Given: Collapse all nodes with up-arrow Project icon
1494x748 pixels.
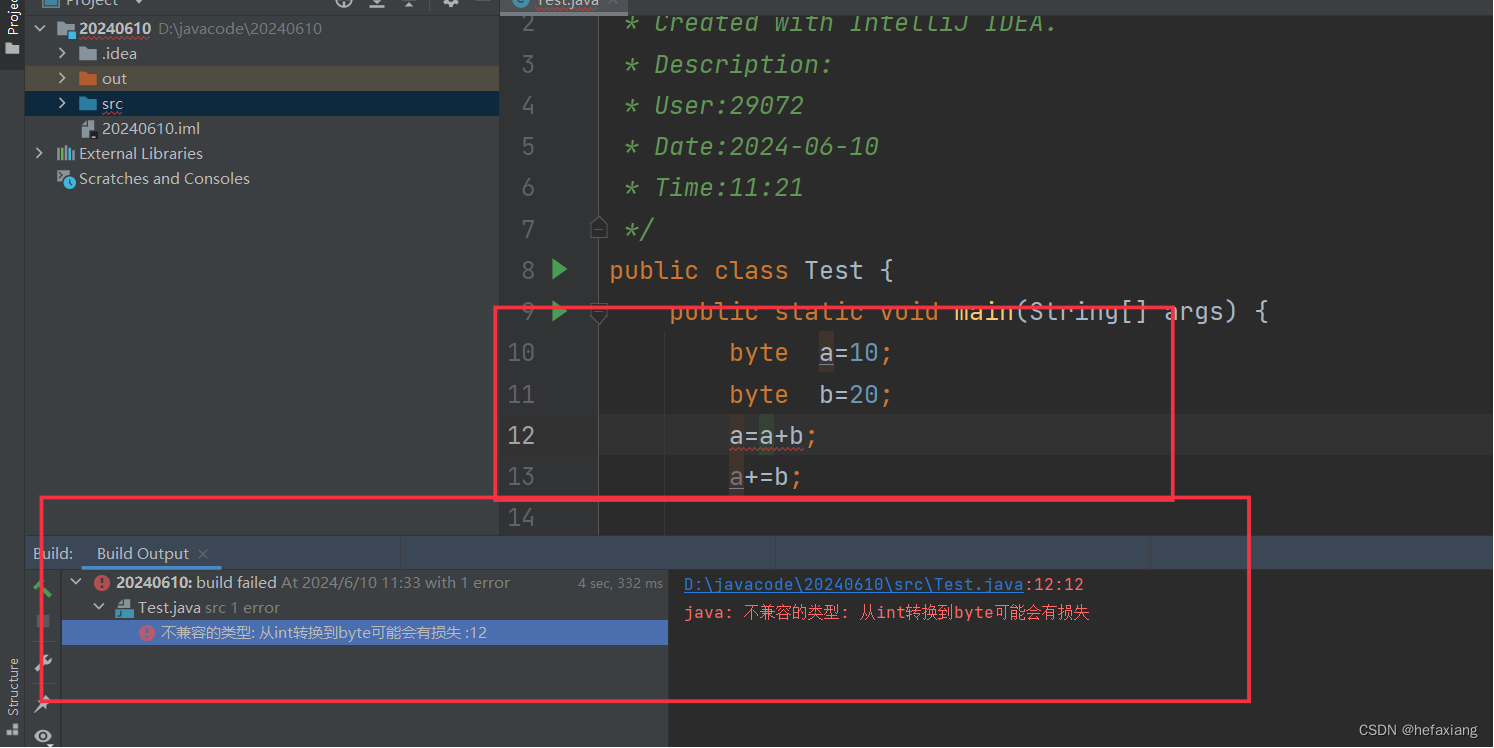Looking at the screenshot, I should pyautogui.click(x=409, y=5).
